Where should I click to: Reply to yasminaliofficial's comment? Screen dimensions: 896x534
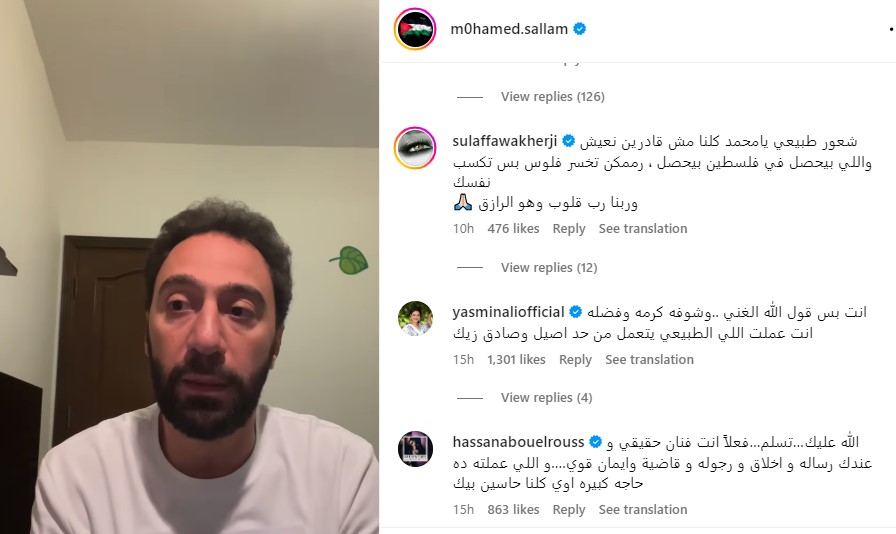575,360
